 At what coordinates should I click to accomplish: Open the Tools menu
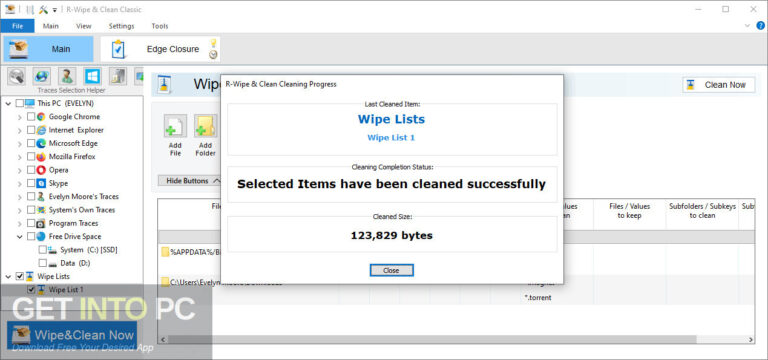click(x=160, y=26)
